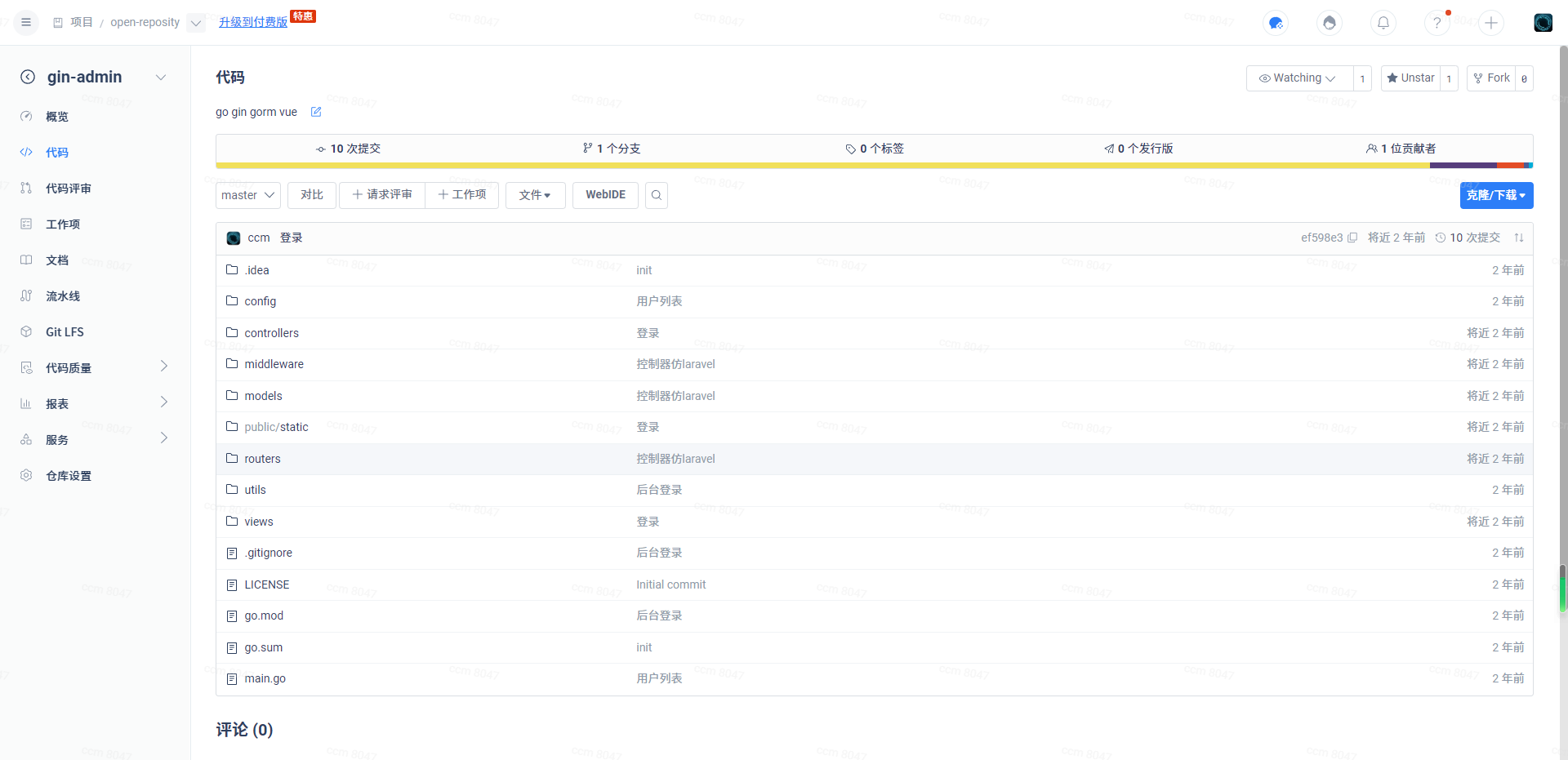Open 流水线 in the sidebar

(x=63, y=296)
